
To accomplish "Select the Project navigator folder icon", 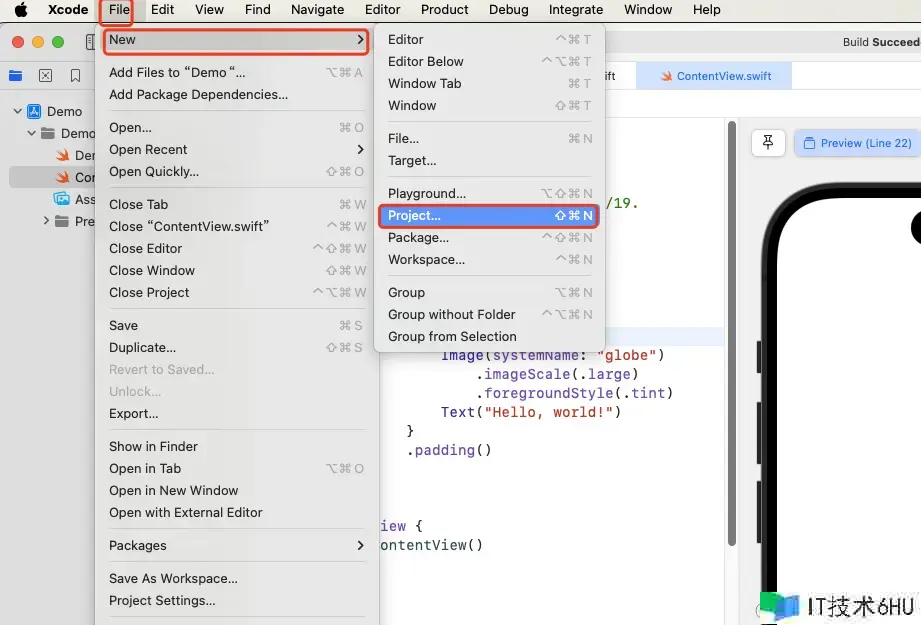I will click(x=15, y=75).
